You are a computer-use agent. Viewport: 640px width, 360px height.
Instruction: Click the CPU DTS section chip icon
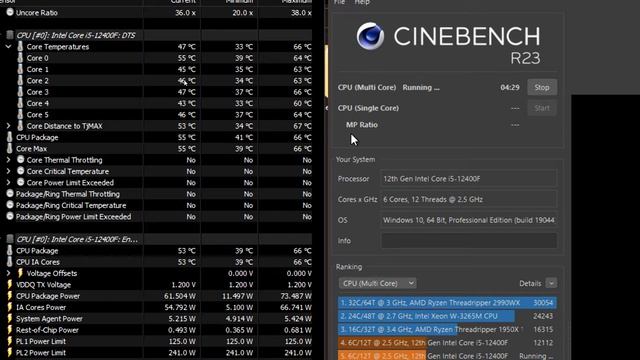tap(10, 35)
